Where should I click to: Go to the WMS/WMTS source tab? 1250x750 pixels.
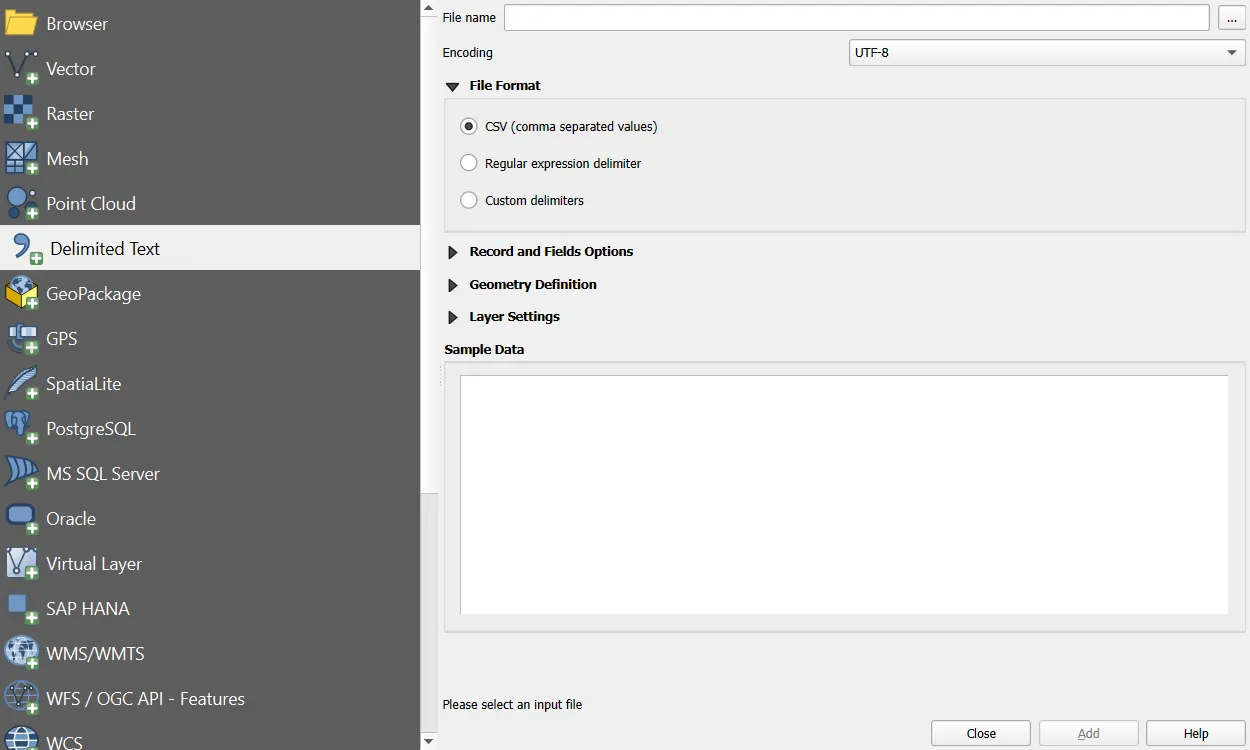[x=210, y=653]
